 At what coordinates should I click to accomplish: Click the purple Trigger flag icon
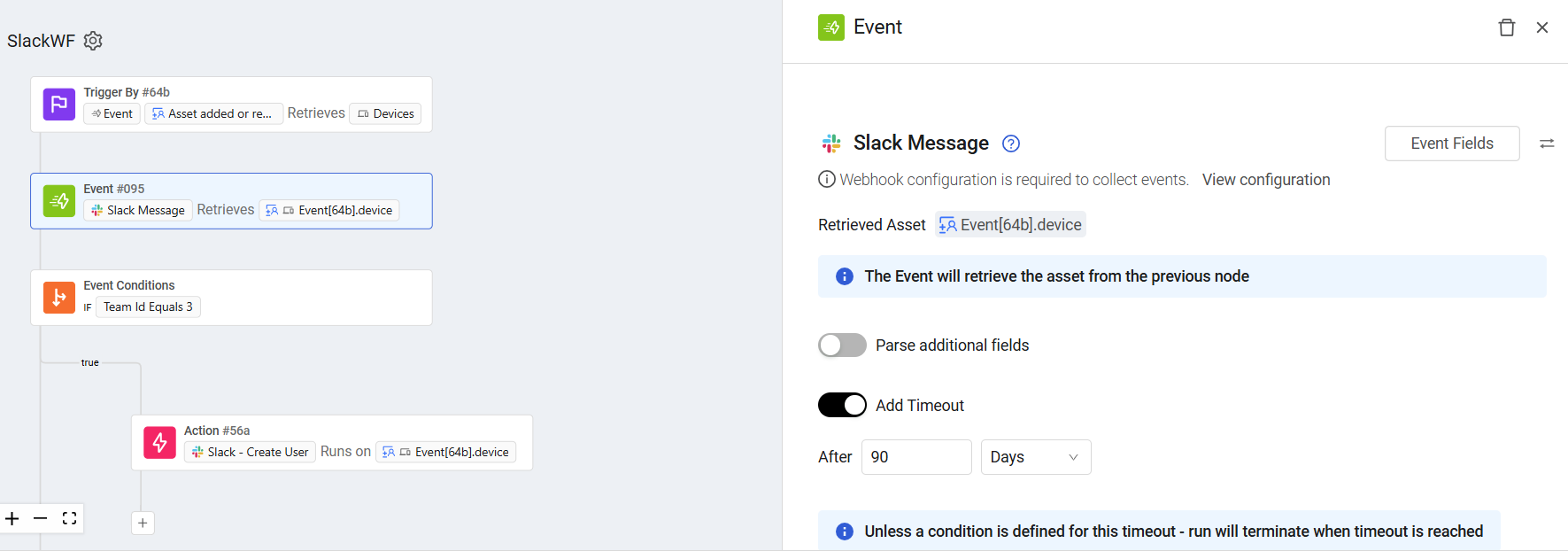(59, 105)
